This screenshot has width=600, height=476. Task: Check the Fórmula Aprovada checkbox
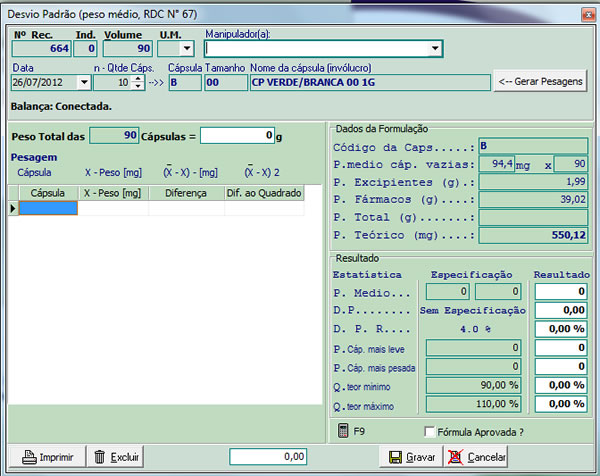pos(430,432)
